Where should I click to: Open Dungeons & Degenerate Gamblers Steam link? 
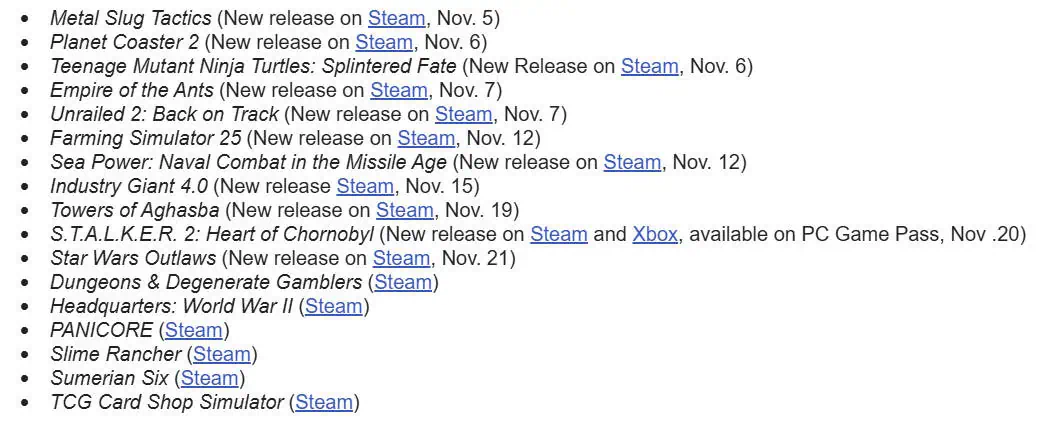pyautogui.click(x=403, y=282)
